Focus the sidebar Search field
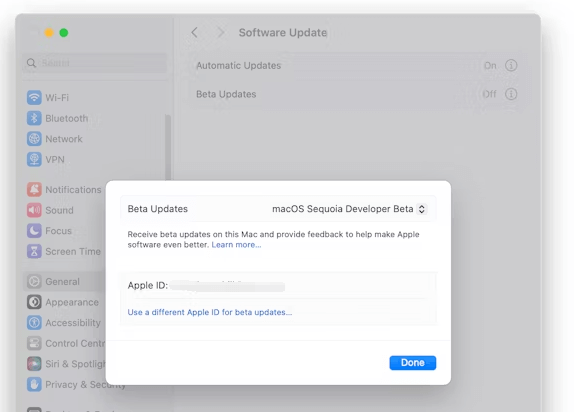Viewport: 574px width, 412px height. [x=94, y=63]
